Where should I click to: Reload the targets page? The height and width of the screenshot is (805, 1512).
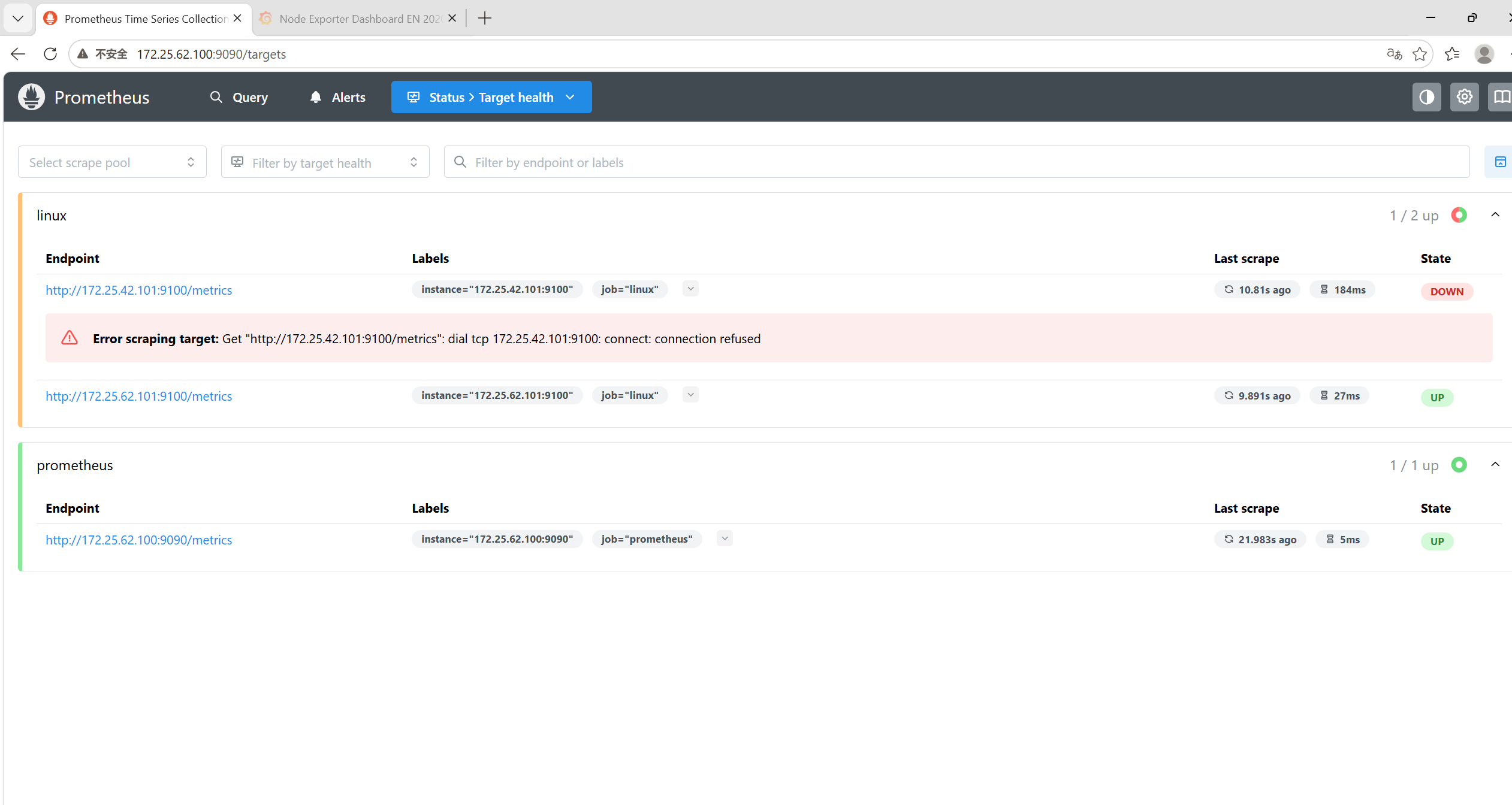pyautogui.click(x=50, y=55)
